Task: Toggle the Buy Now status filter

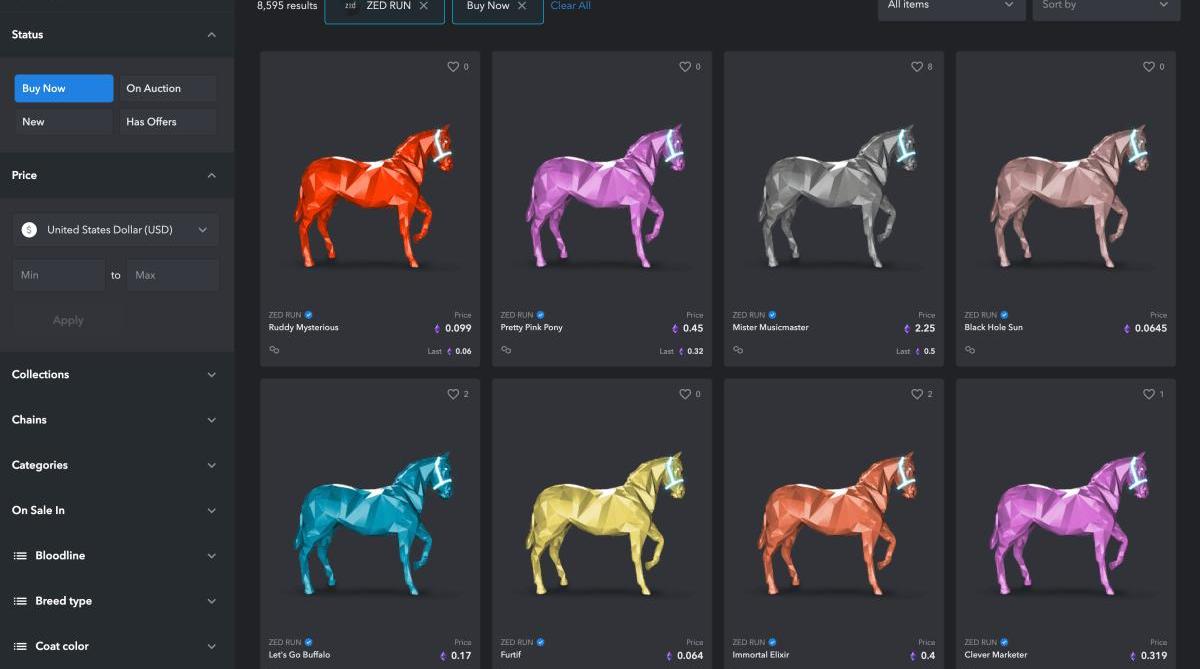Action: (64, 88)
